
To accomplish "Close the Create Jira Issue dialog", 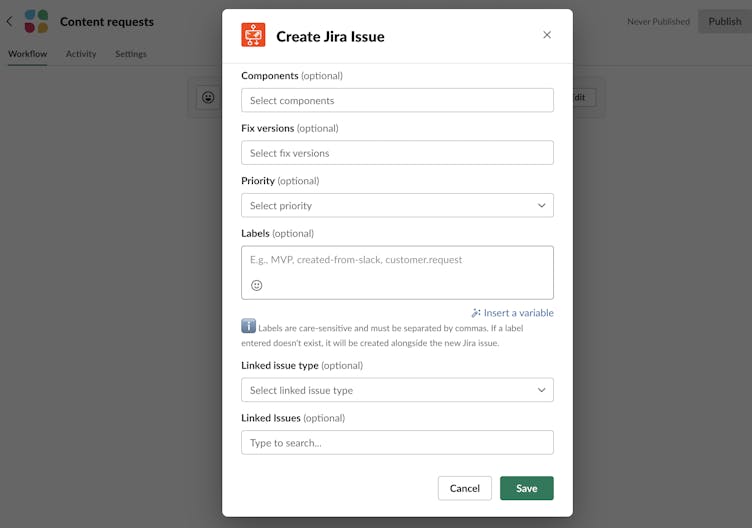I will coord(547,35).
